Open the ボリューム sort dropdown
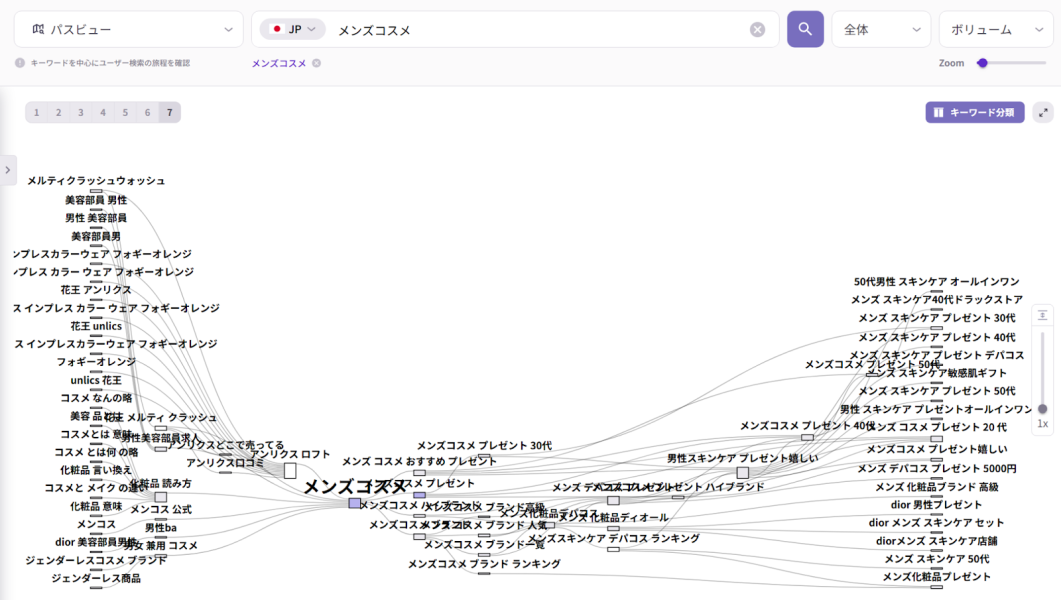This screenshot has height=600, width=1061. coord(995,30)
